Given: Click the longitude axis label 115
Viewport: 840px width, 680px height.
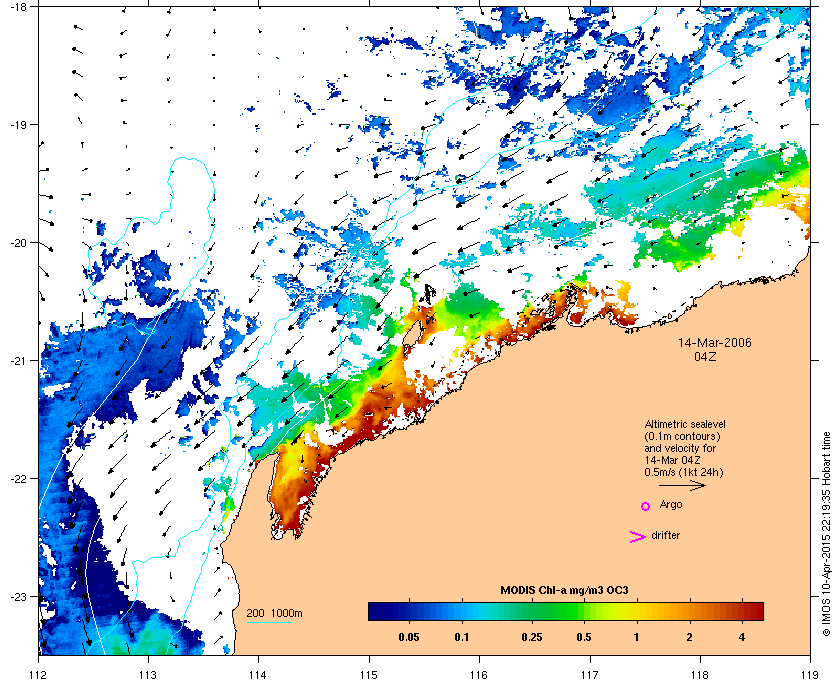Looking at the screenshot, I should (x=369, y=674).
